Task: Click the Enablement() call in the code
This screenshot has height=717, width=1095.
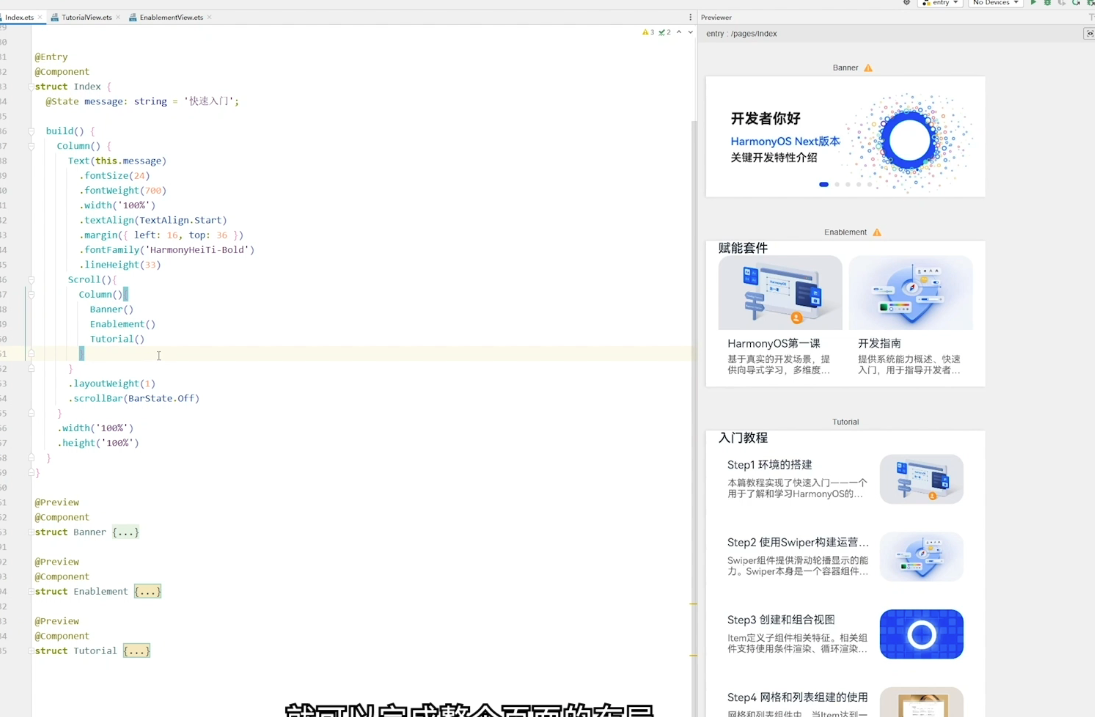Action: (122, 324)
